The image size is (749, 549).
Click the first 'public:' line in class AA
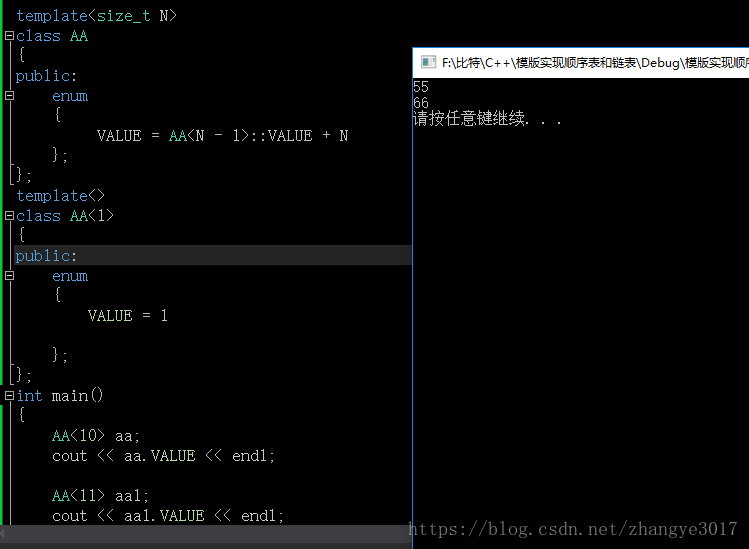point(46,76)
